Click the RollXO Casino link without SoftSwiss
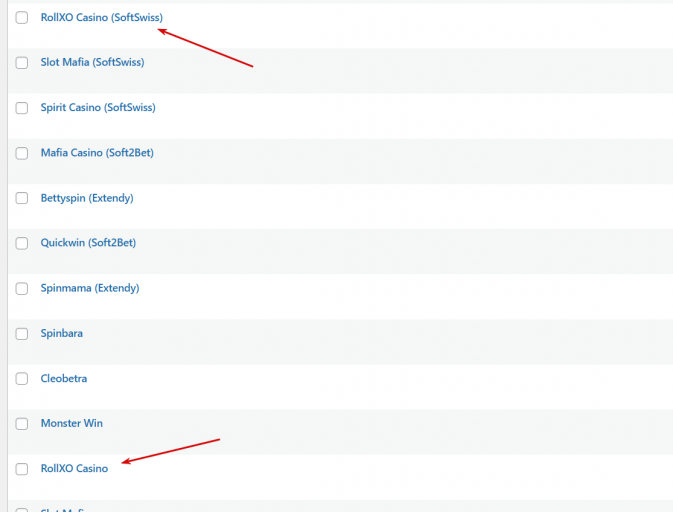 click(74, 468)
